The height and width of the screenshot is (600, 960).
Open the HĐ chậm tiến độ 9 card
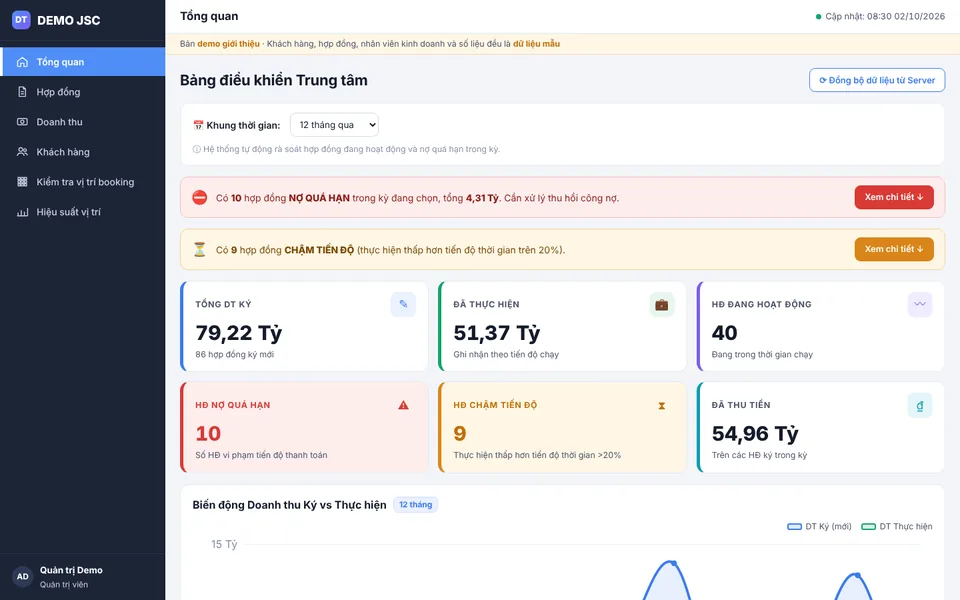pyautogui.click(x=563, y=427)
